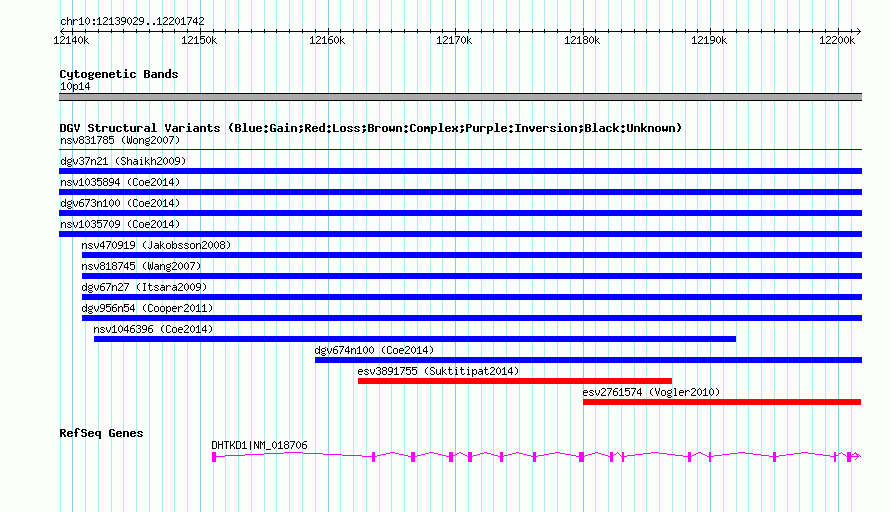890x512 pixels.
Task: Open variant esv2761574 (Vogler2010) label
Action: [651, 392]
